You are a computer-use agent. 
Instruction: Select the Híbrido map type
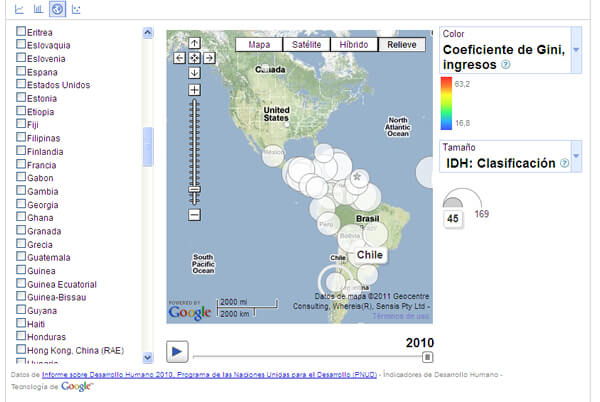(x=355, y=45)
